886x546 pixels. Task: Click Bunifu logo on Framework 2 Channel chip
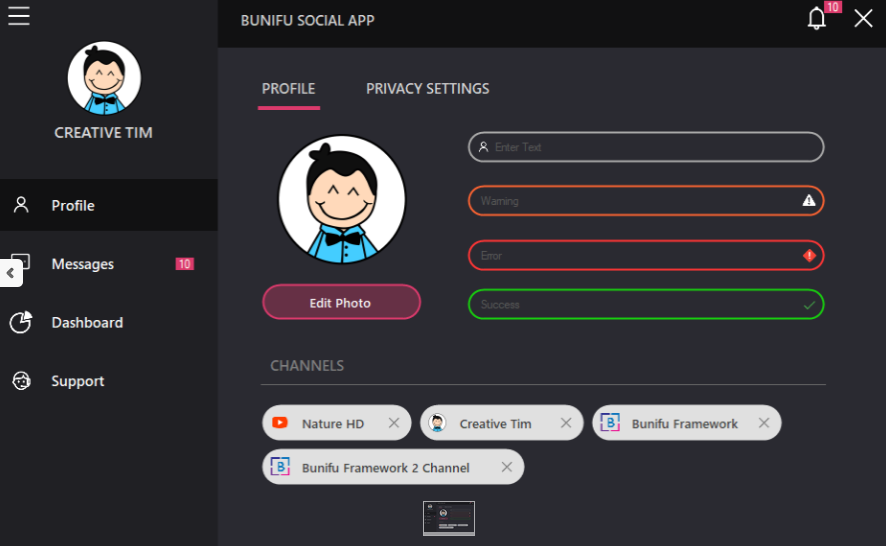[x=280, y=467]
